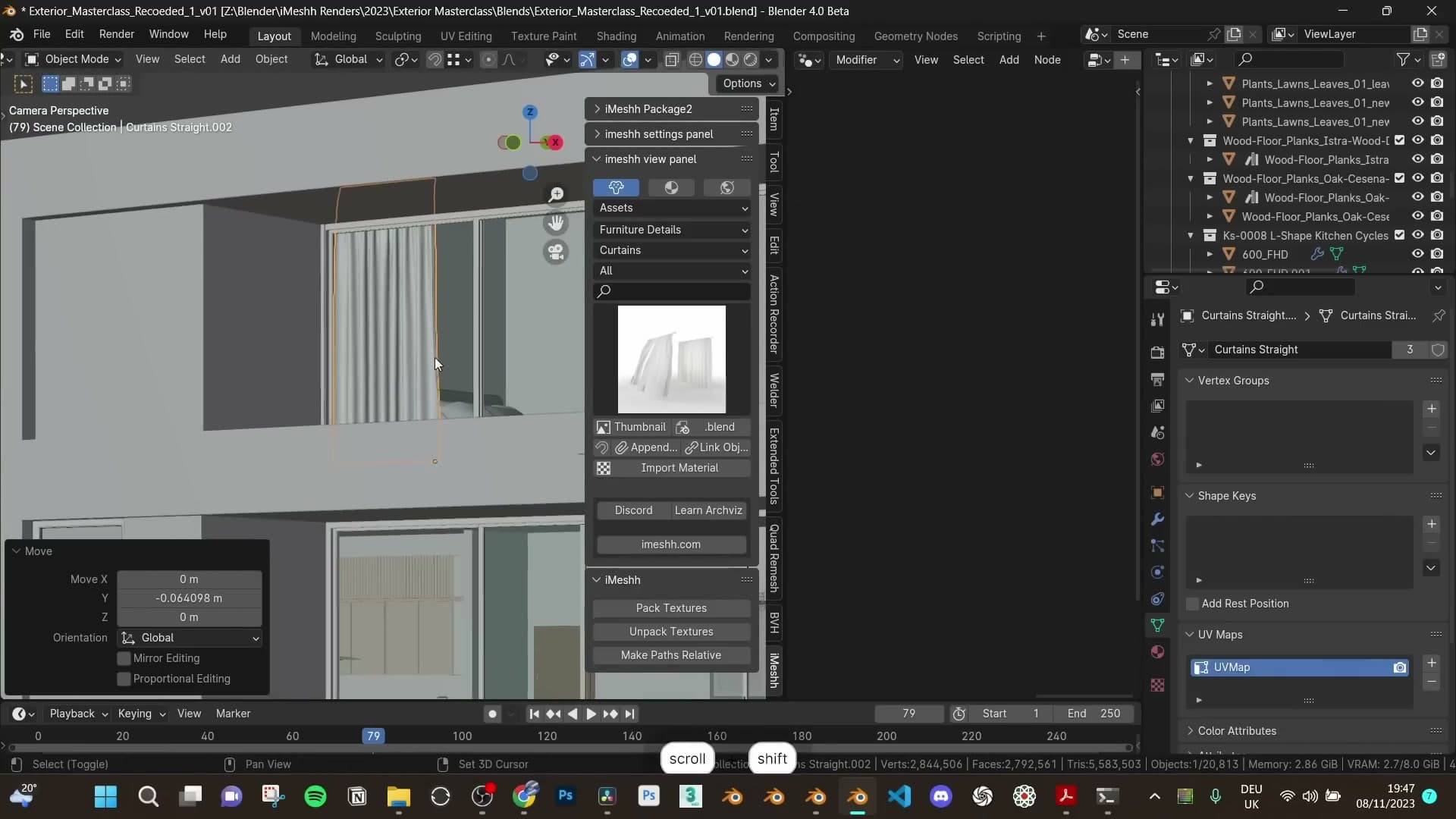1456x819 pixels.
Task: Open the World properties tab icon
Action: [1157, 459]
